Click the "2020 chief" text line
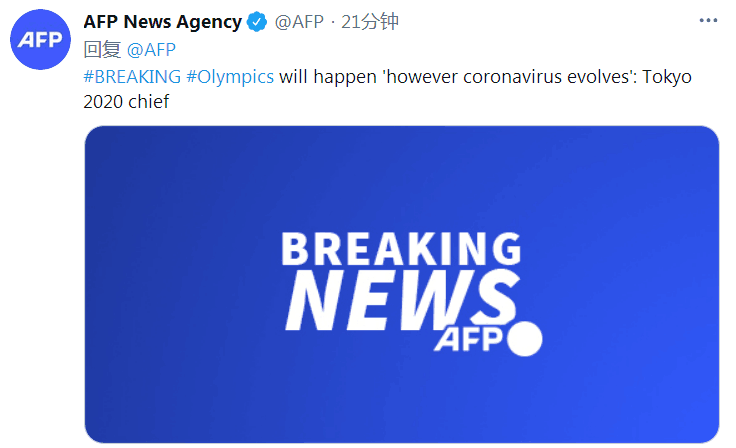This screenshot has width=736, height=448. (x=128, y=102)
